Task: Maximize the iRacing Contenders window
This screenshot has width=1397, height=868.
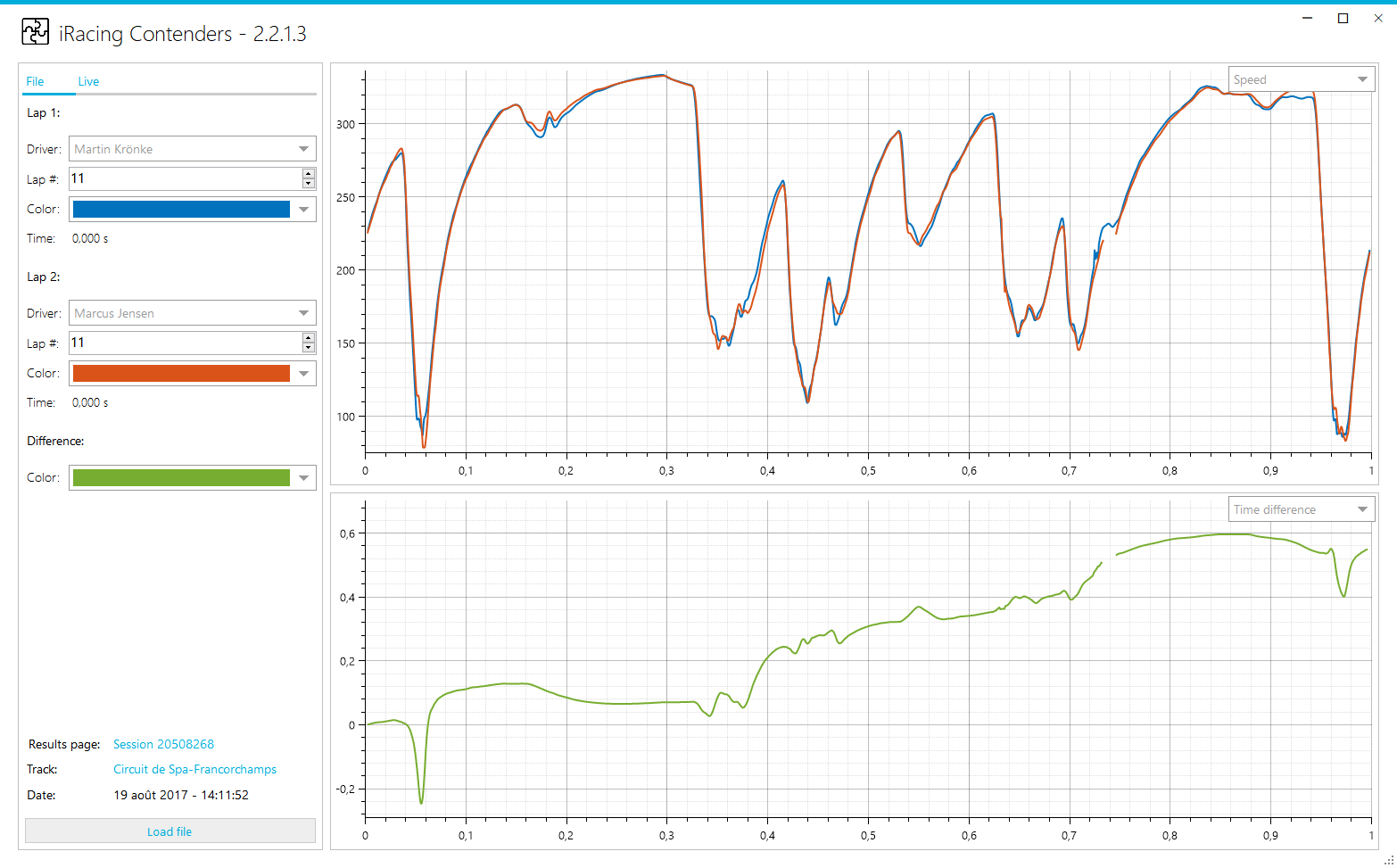Action: point(1343,18)
